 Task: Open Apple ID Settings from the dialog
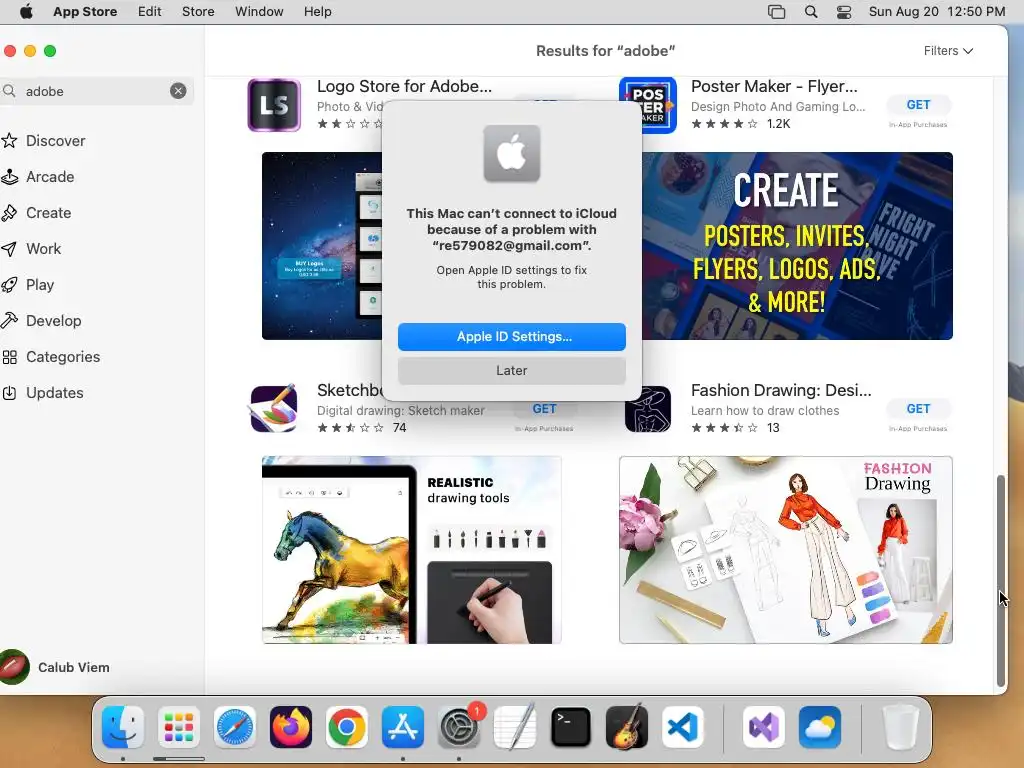(511, 336)
